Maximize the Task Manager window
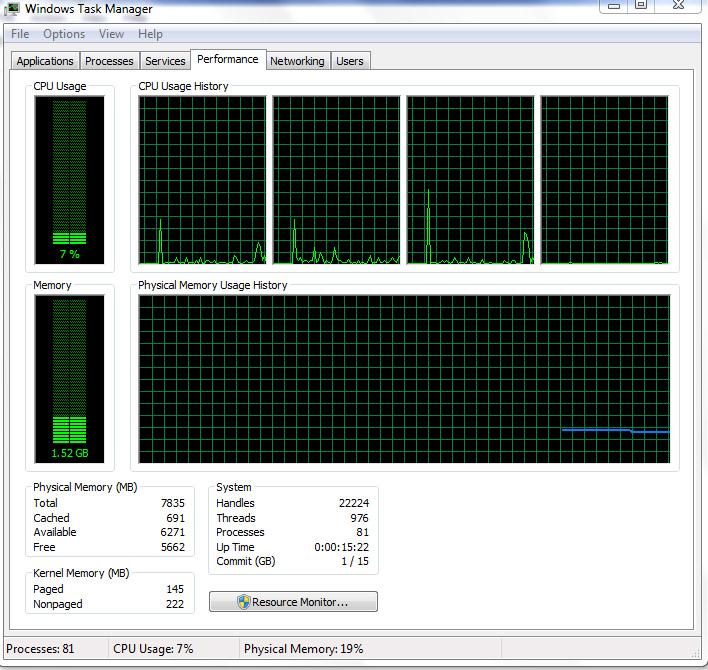The image size is (708, 670). coord(641,6)
